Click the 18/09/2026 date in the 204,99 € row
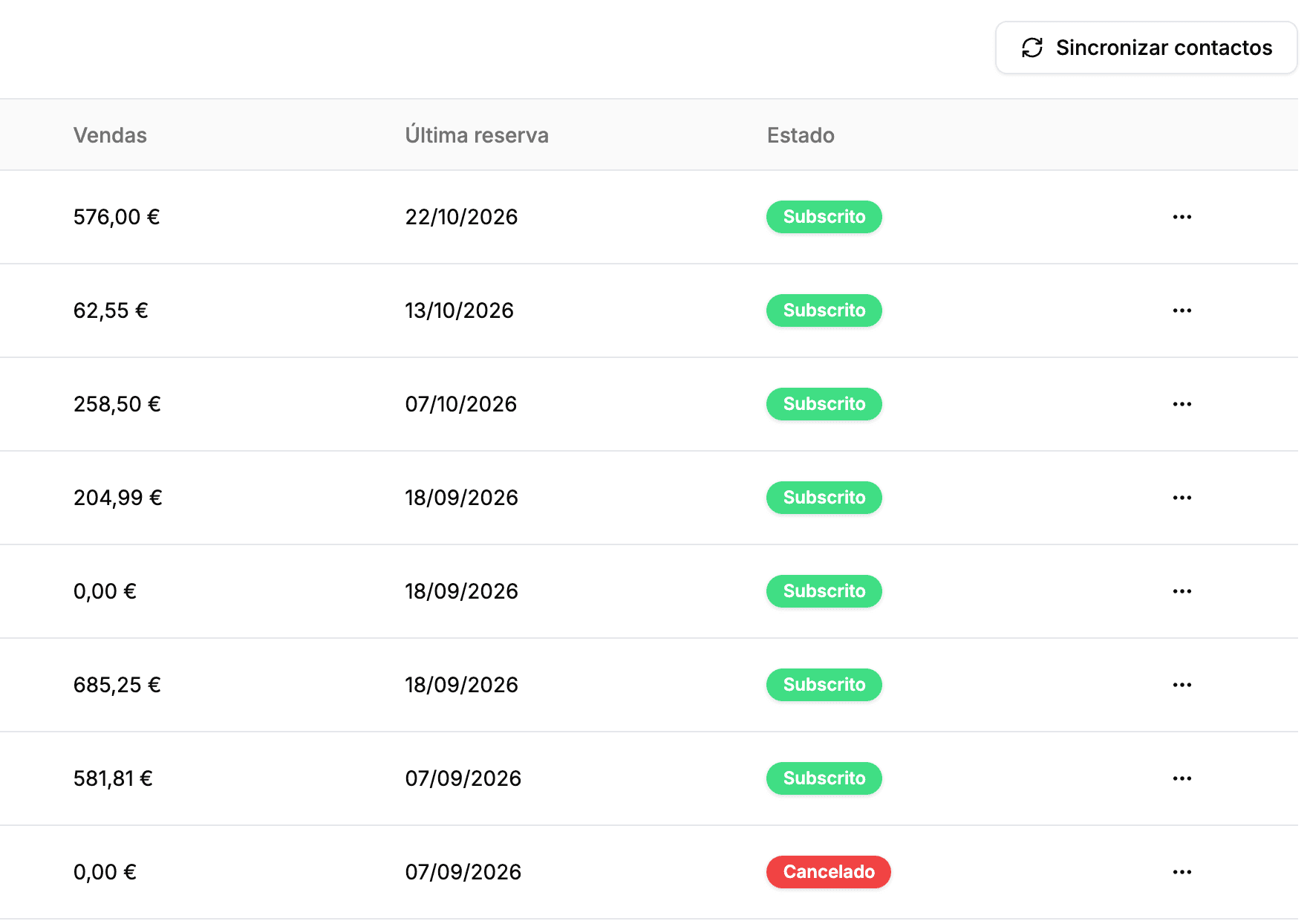The image size is (1310, 924). click(x=461, y=498)
